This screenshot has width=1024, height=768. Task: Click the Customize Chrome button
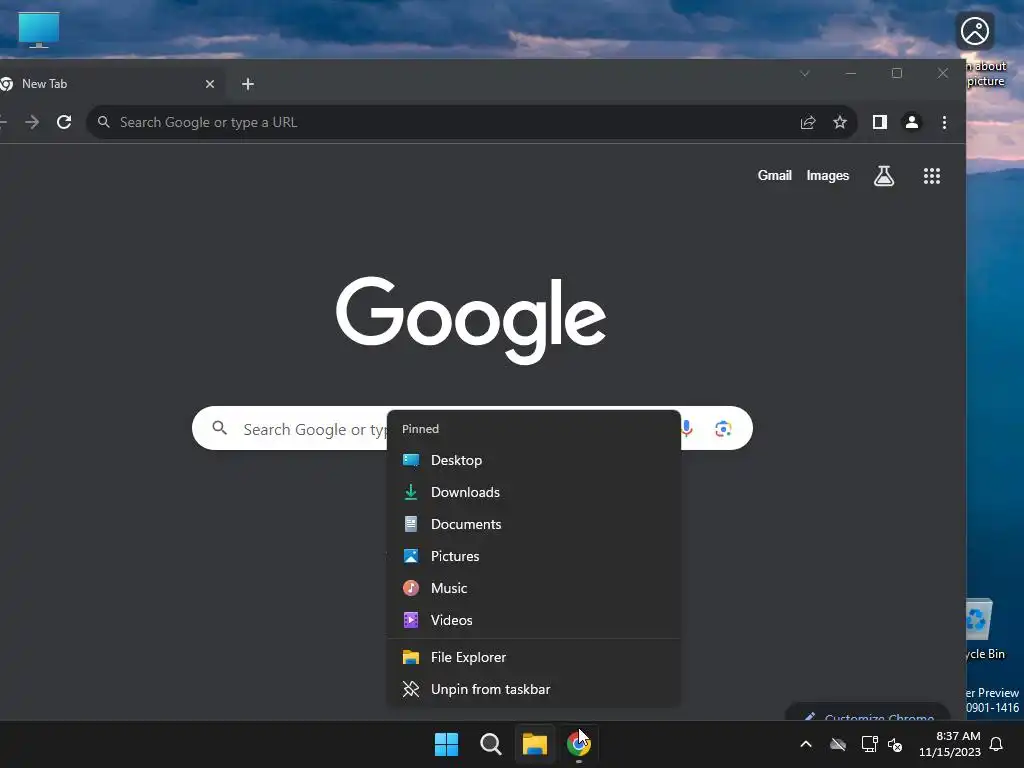pos(869,713)
